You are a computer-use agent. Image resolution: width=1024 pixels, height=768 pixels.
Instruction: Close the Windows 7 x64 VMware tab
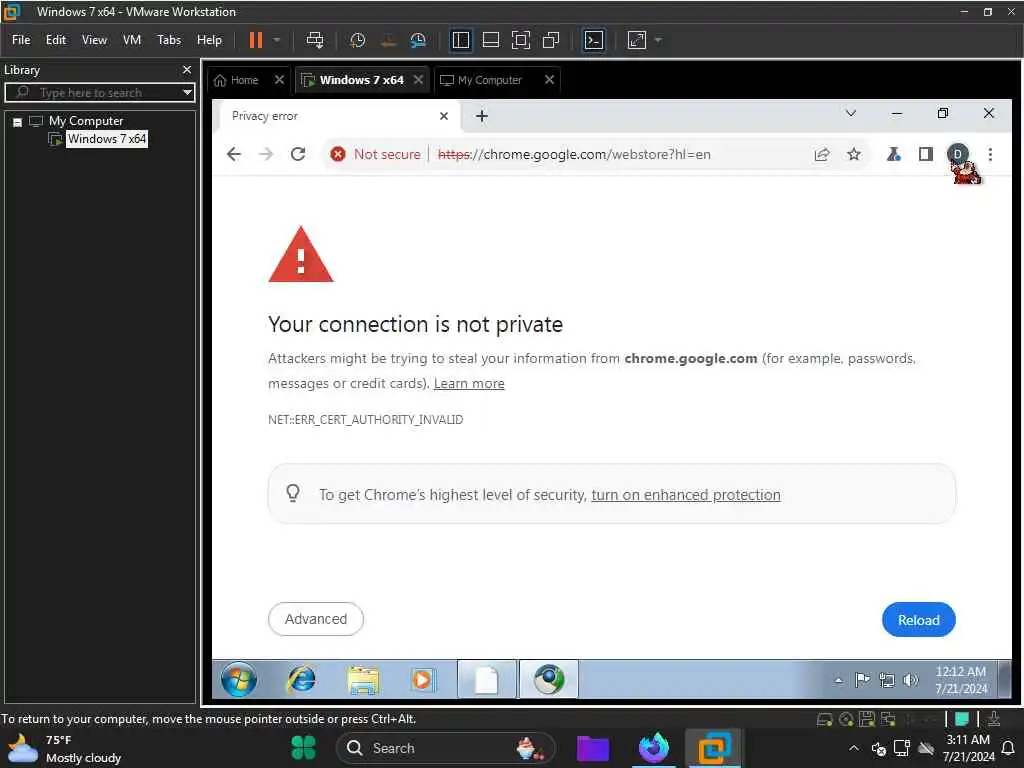(x=419, y=80)
